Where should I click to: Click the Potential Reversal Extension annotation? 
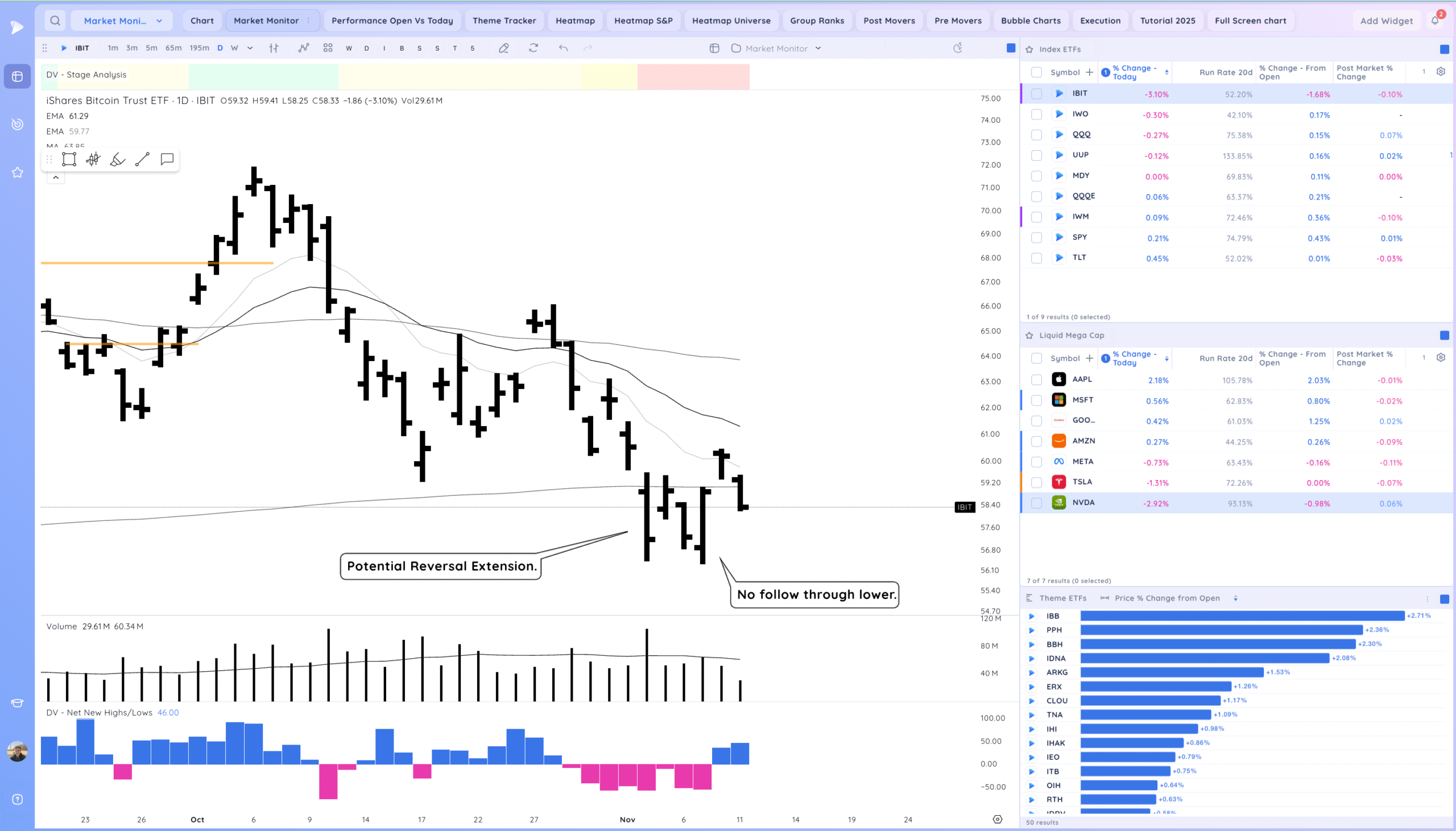tap(441, 566)
